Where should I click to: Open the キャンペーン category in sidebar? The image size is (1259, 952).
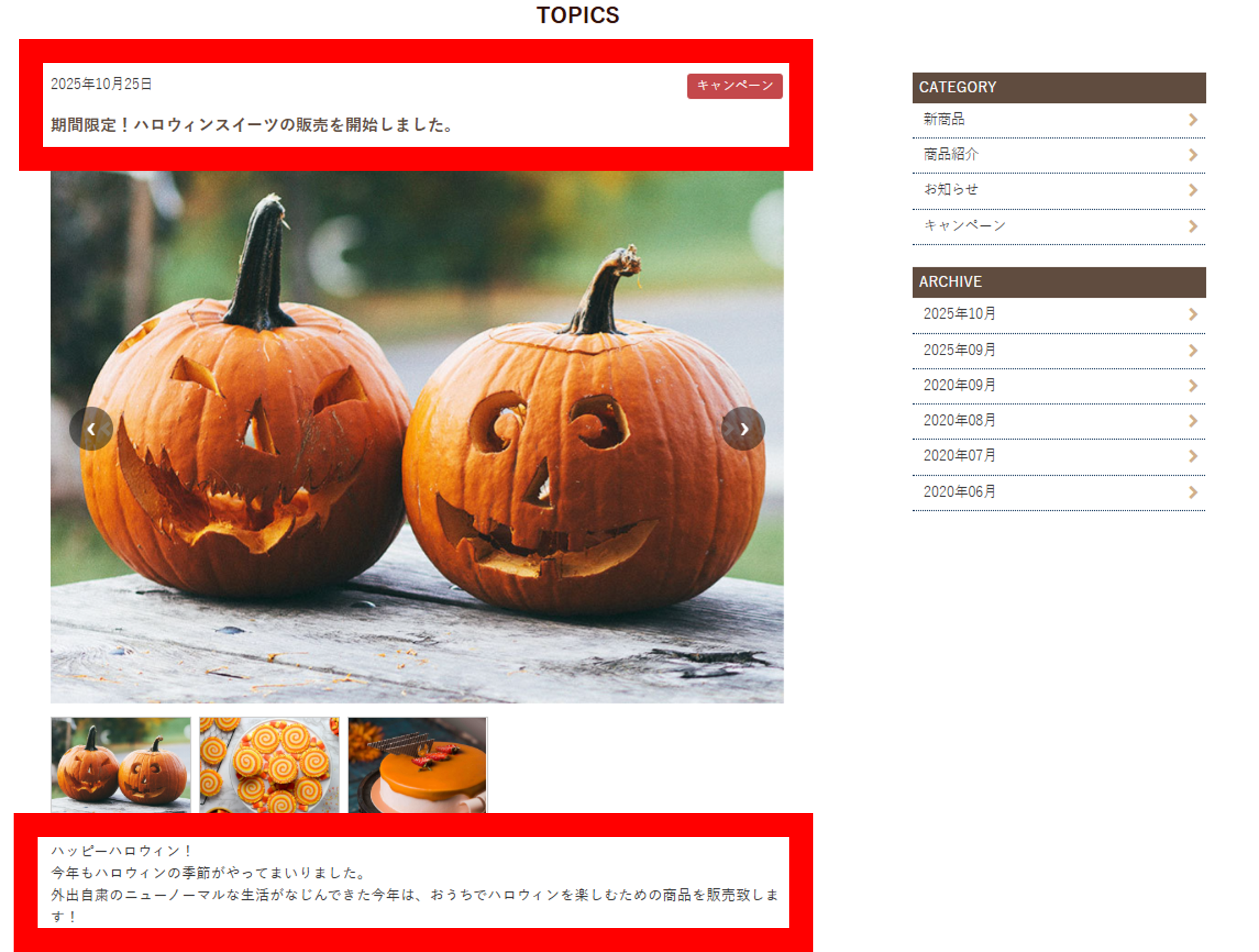point(1059,227)
